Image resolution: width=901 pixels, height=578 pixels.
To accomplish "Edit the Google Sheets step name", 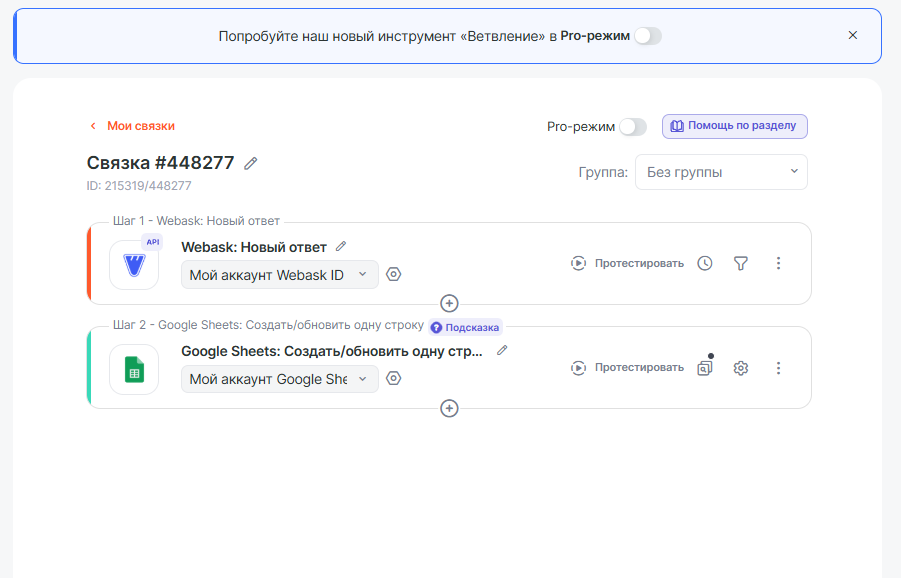I will click(502, 351).
